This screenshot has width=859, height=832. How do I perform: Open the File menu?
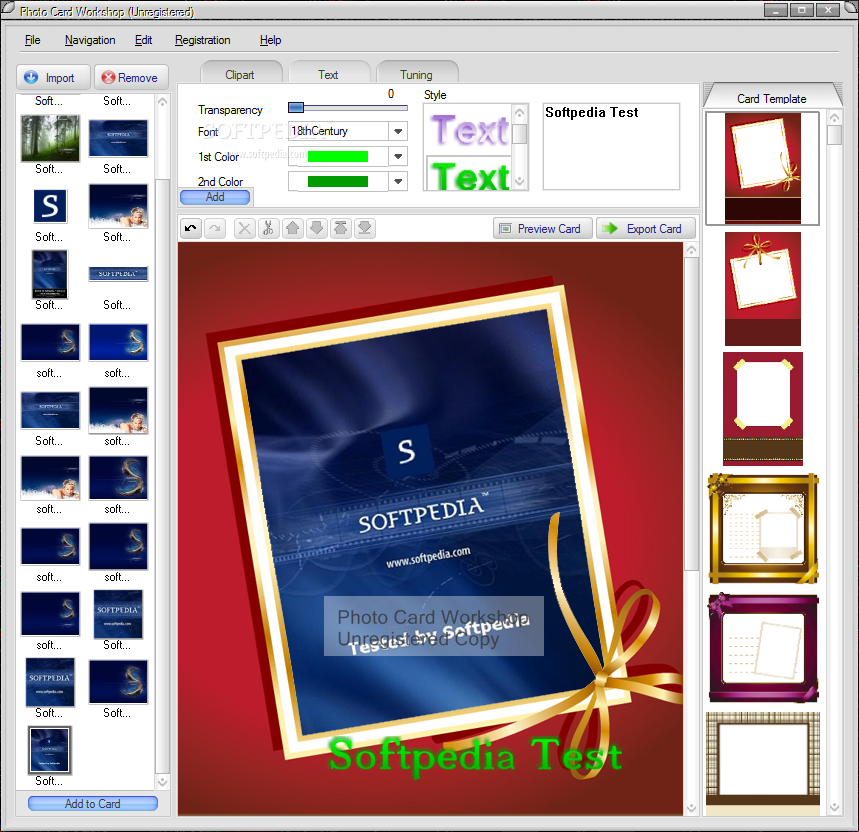(x=32, y=40)
